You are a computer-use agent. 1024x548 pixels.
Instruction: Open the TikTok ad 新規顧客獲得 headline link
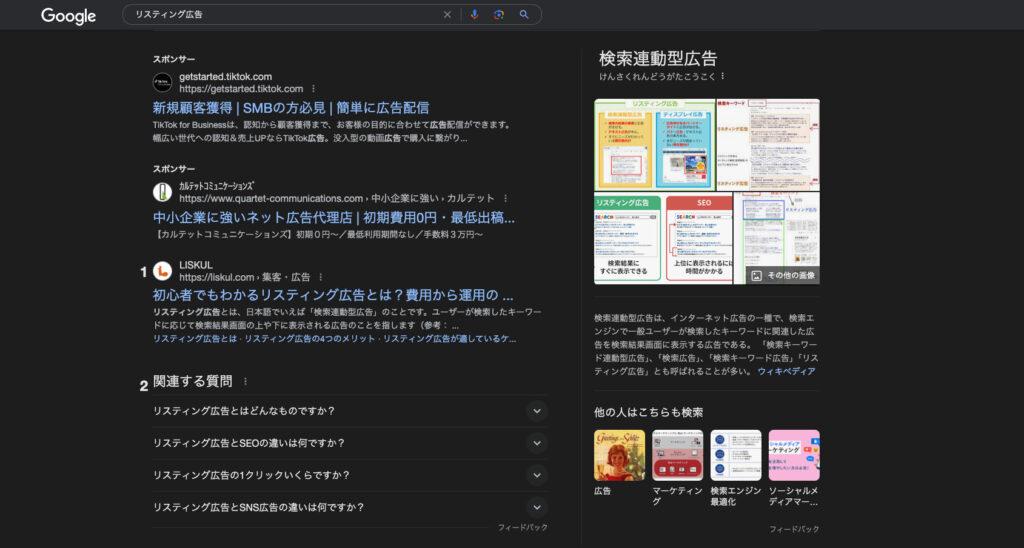pyautogui.click(x=290, y=108)
